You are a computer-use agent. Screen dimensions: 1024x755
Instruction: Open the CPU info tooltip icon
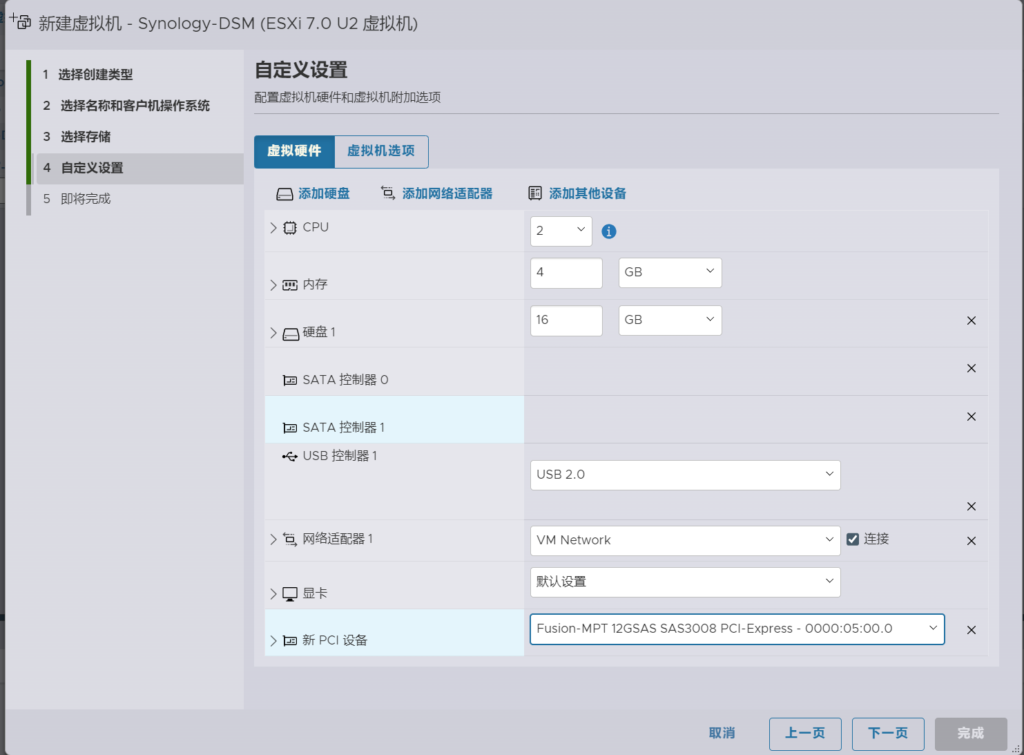pos(609,231)
